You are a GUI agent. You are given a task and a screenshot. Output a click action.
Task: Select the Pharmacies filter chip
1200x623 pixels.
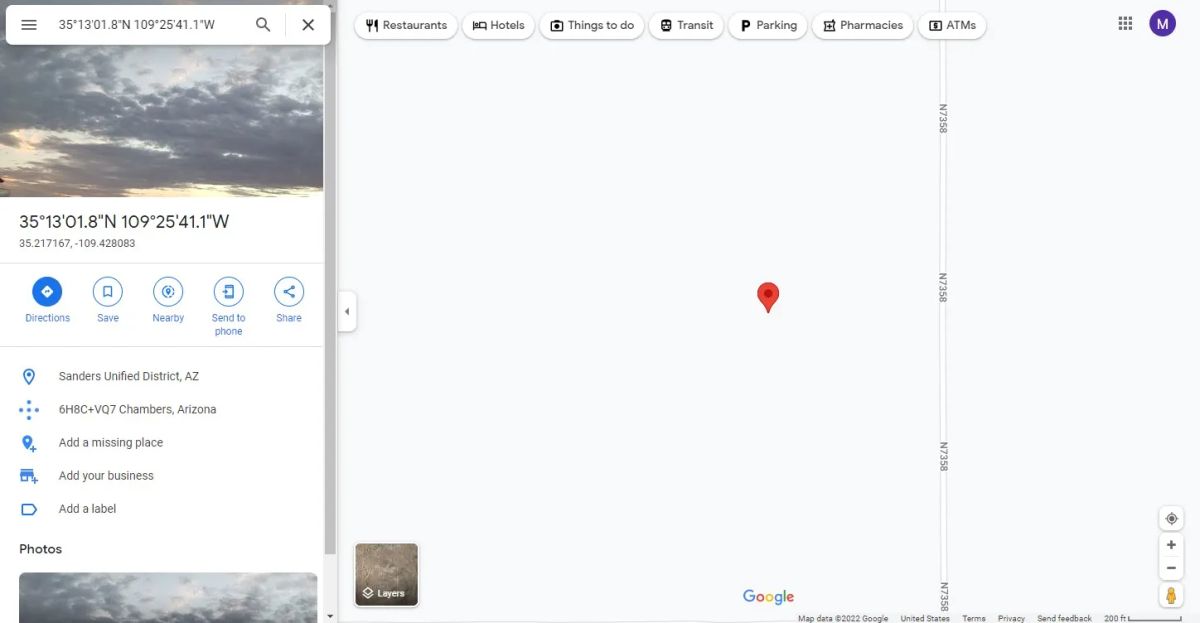tap(862, 25)
